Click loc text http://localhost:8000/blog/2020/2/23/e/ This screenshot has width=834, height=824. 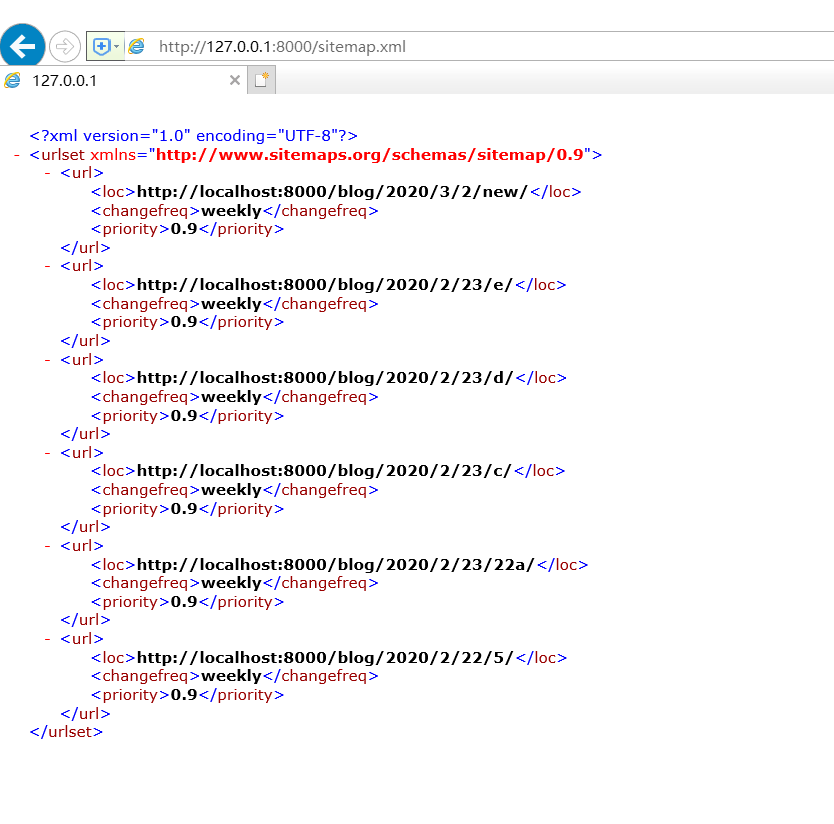325,285
